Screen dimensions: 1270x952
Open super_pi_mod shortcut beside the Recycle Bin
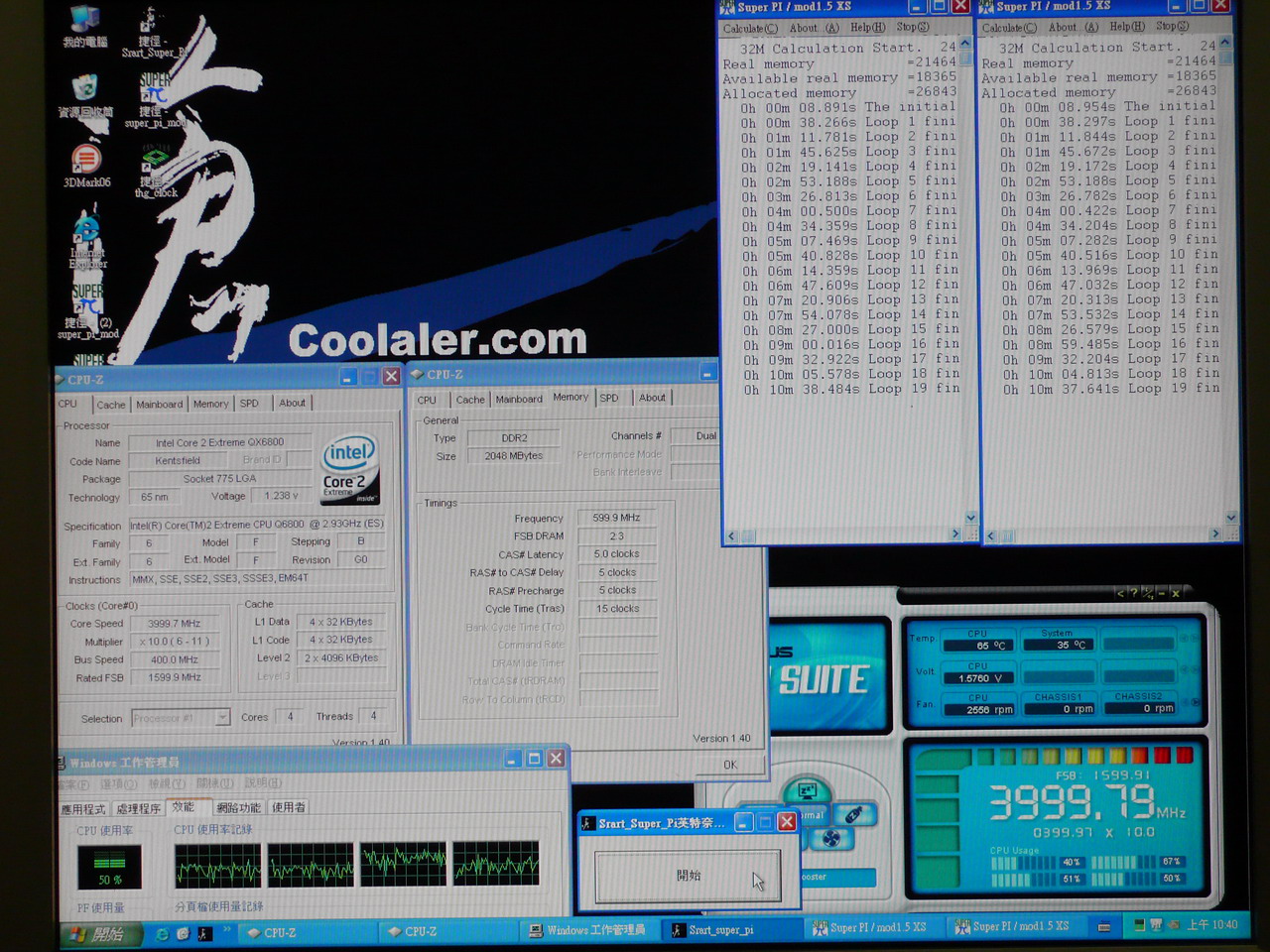pyautogui.click(x=156, y=101)
